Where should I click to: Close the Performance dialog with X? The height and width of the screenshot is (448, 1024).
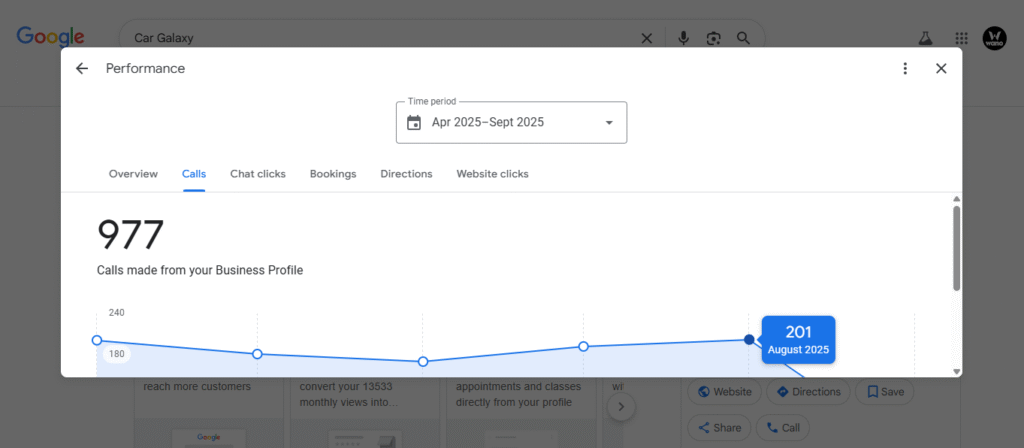940,68
